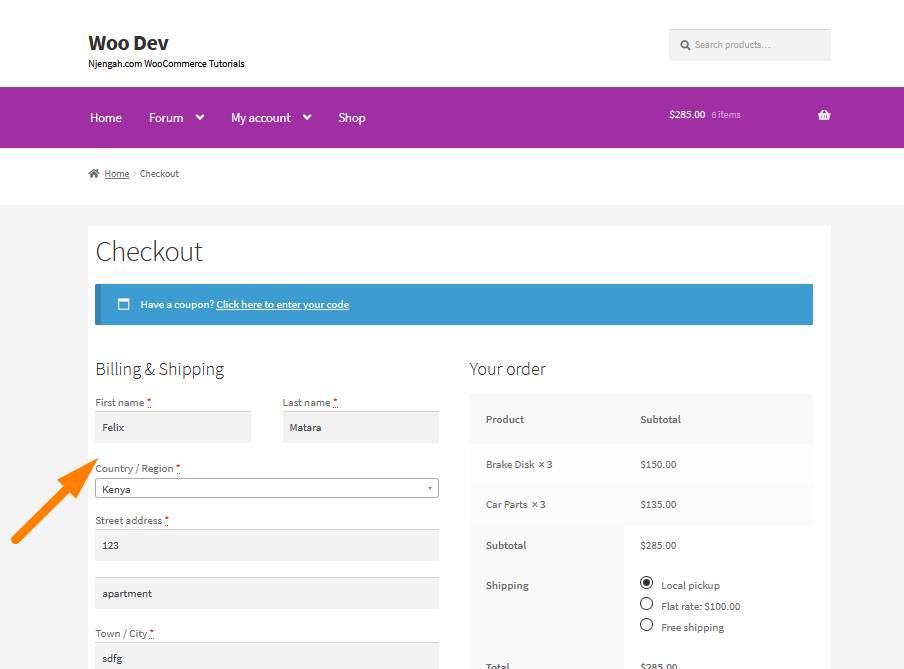Expand the My account menu chevron

pyautogui.click(x=307, y=117)
